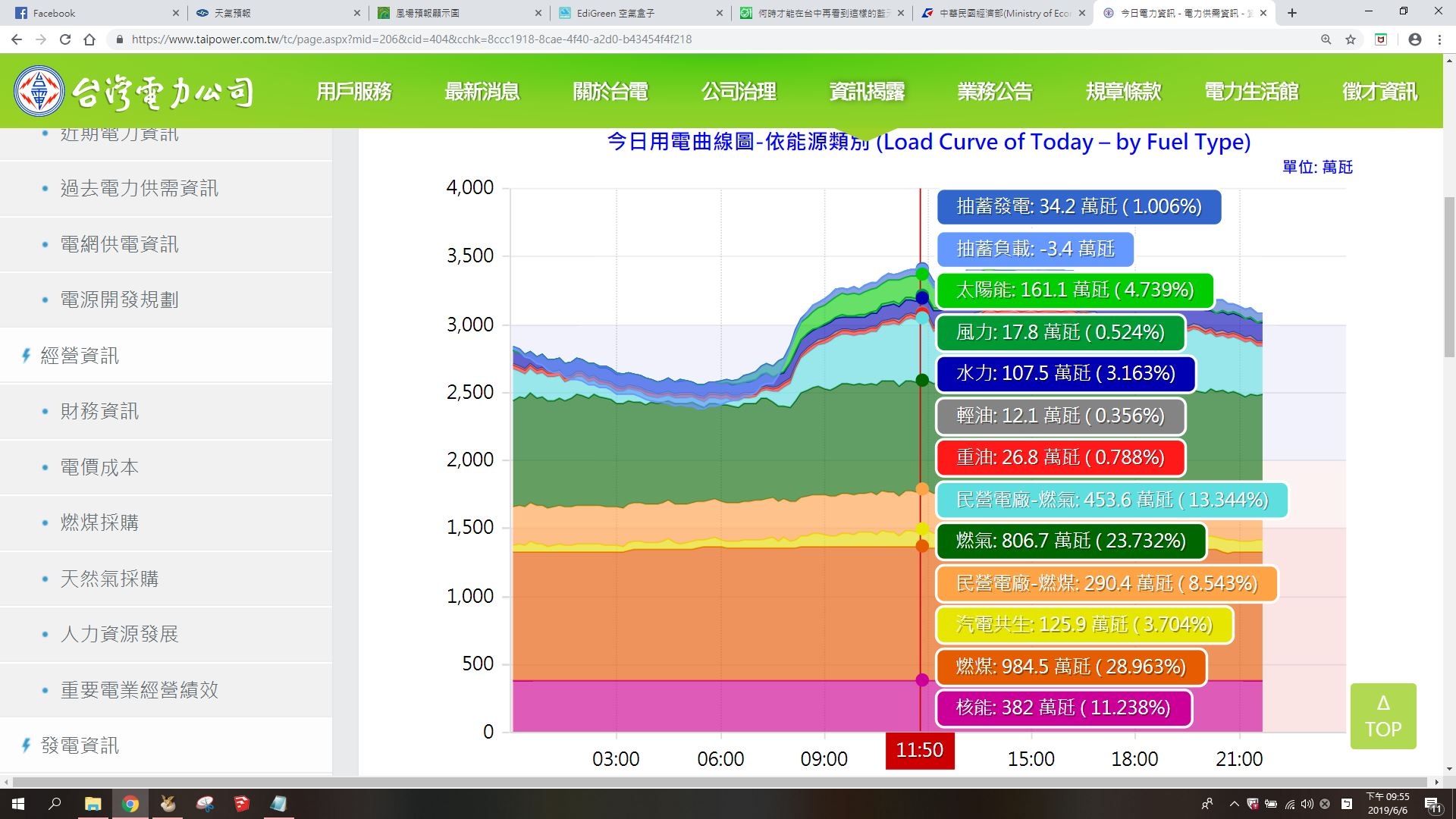Open the Windows Start menu
The width and height of the screenshot is (1456, 819).
coord(18,804)
